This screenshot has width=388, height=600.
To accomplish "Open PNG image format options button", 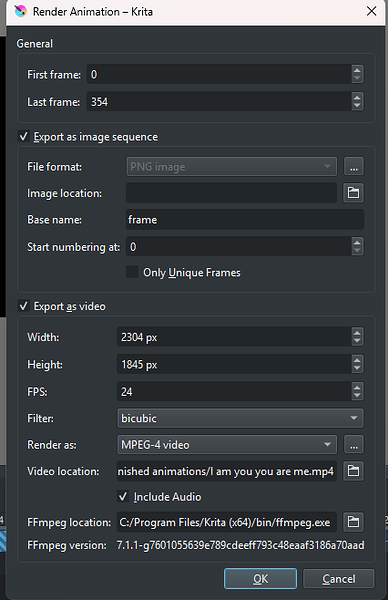I will [x=354, y=166].
